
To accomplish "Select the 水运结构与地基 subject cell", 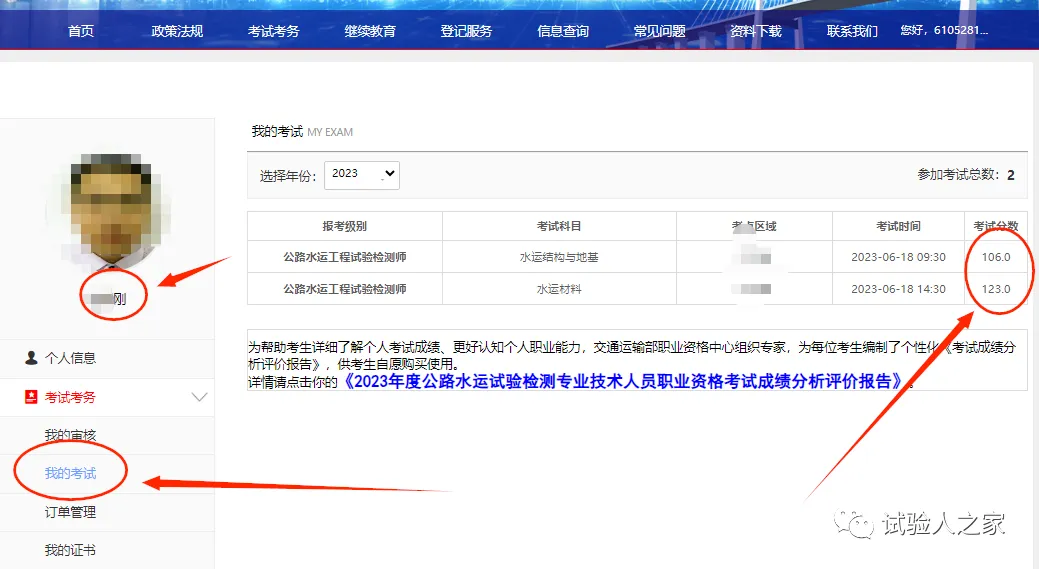I will coord(559,257).
